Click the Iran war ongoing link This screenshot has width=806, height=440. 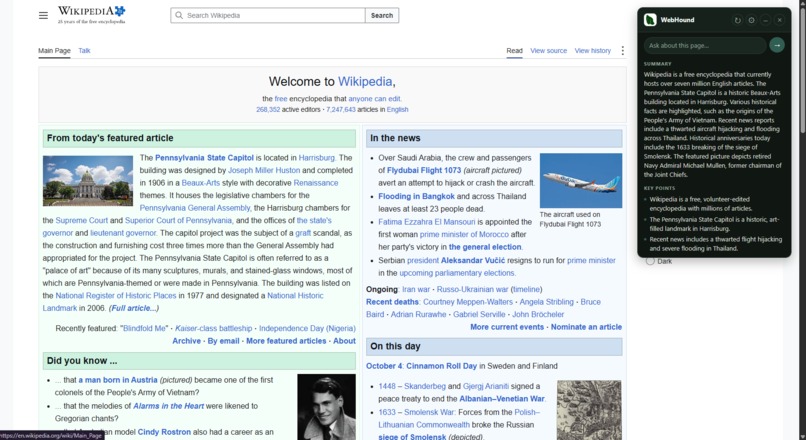click(416, 289)
